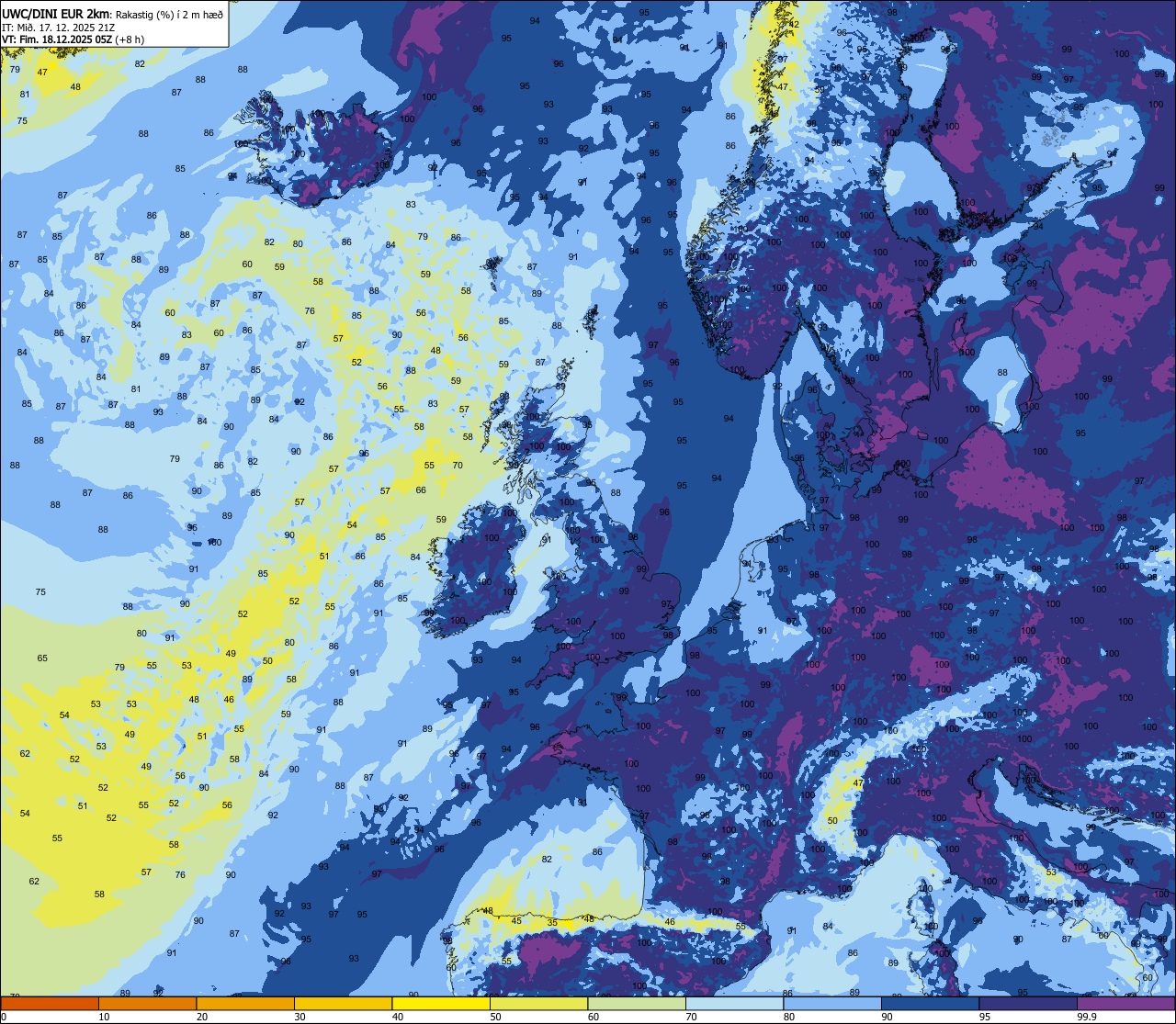This screenshot has width=1176, height=1024.
Task: Select the 90–95 dark blue legend swatch
Action: point(930,1003)
